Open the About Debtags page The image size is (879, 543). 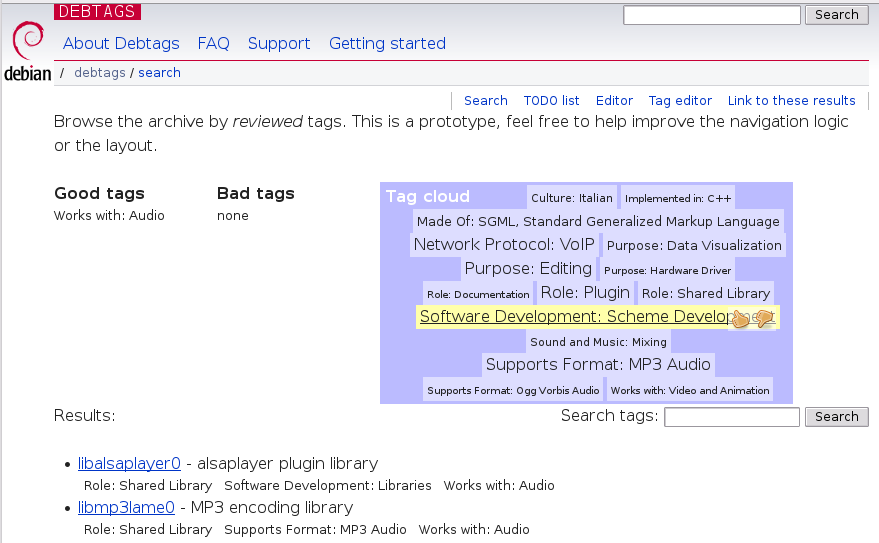[x=121, y=43]
